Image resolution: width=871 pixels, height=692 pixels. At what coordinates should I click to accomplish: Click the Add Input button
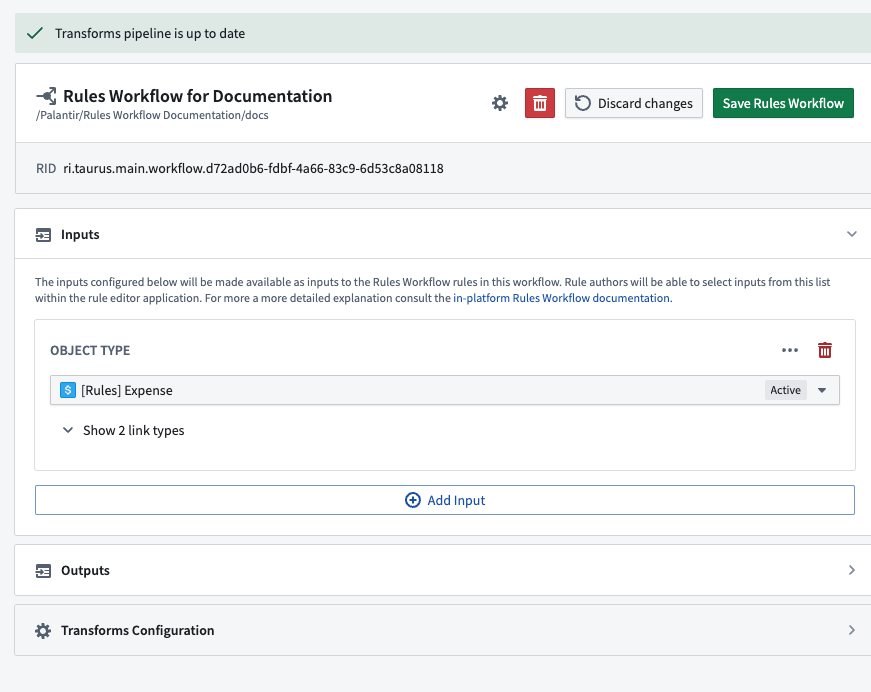(x=445, y=500)
